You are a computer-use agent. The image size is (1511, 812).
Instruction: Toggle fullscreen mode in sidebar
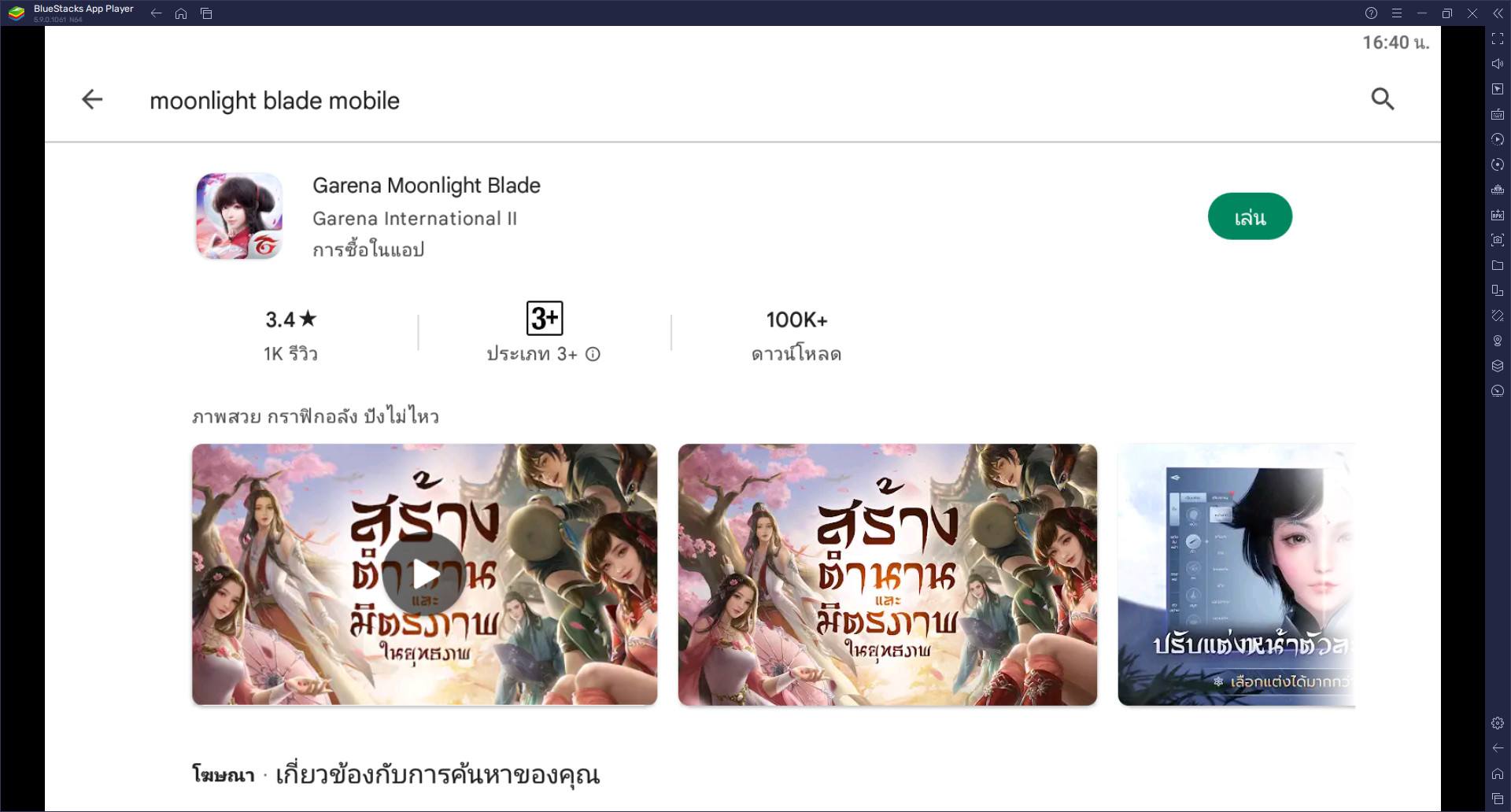point(1498,39)
